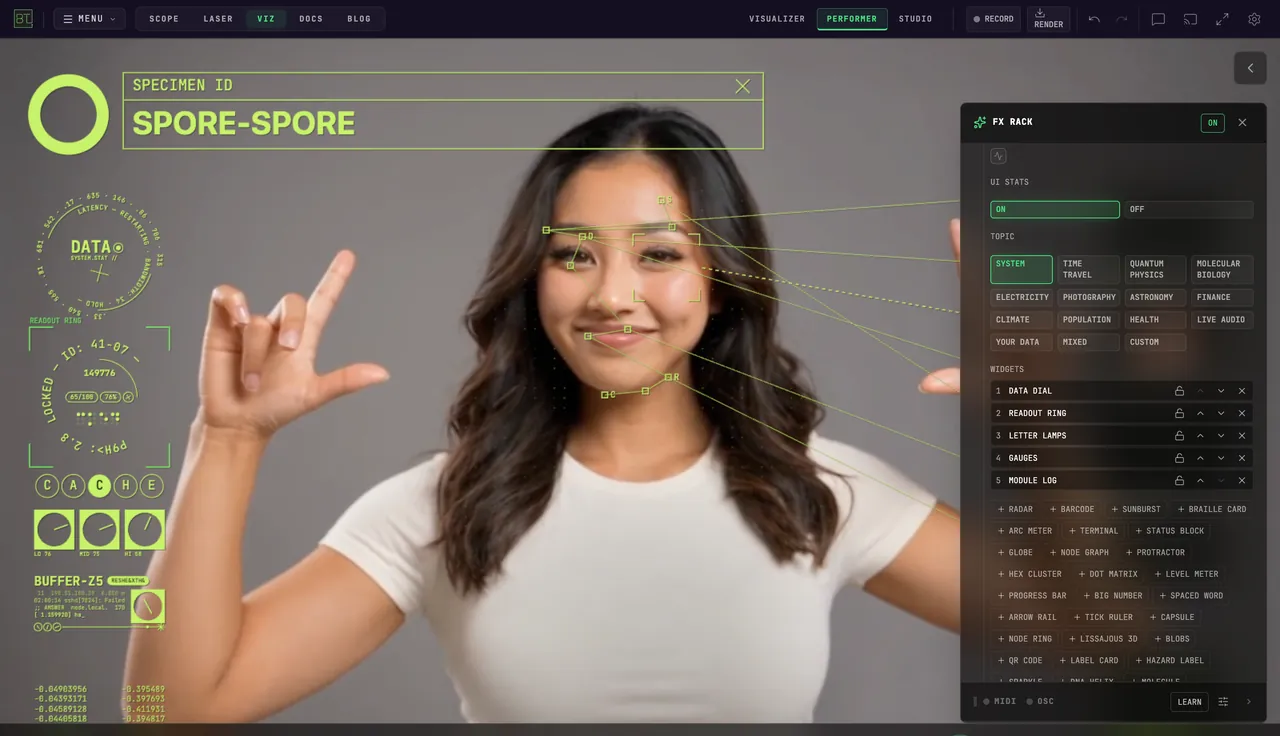Add the Radar widget
Image resolution: width=1280 pixels, height=736 pixels.
coord(1015,509)
